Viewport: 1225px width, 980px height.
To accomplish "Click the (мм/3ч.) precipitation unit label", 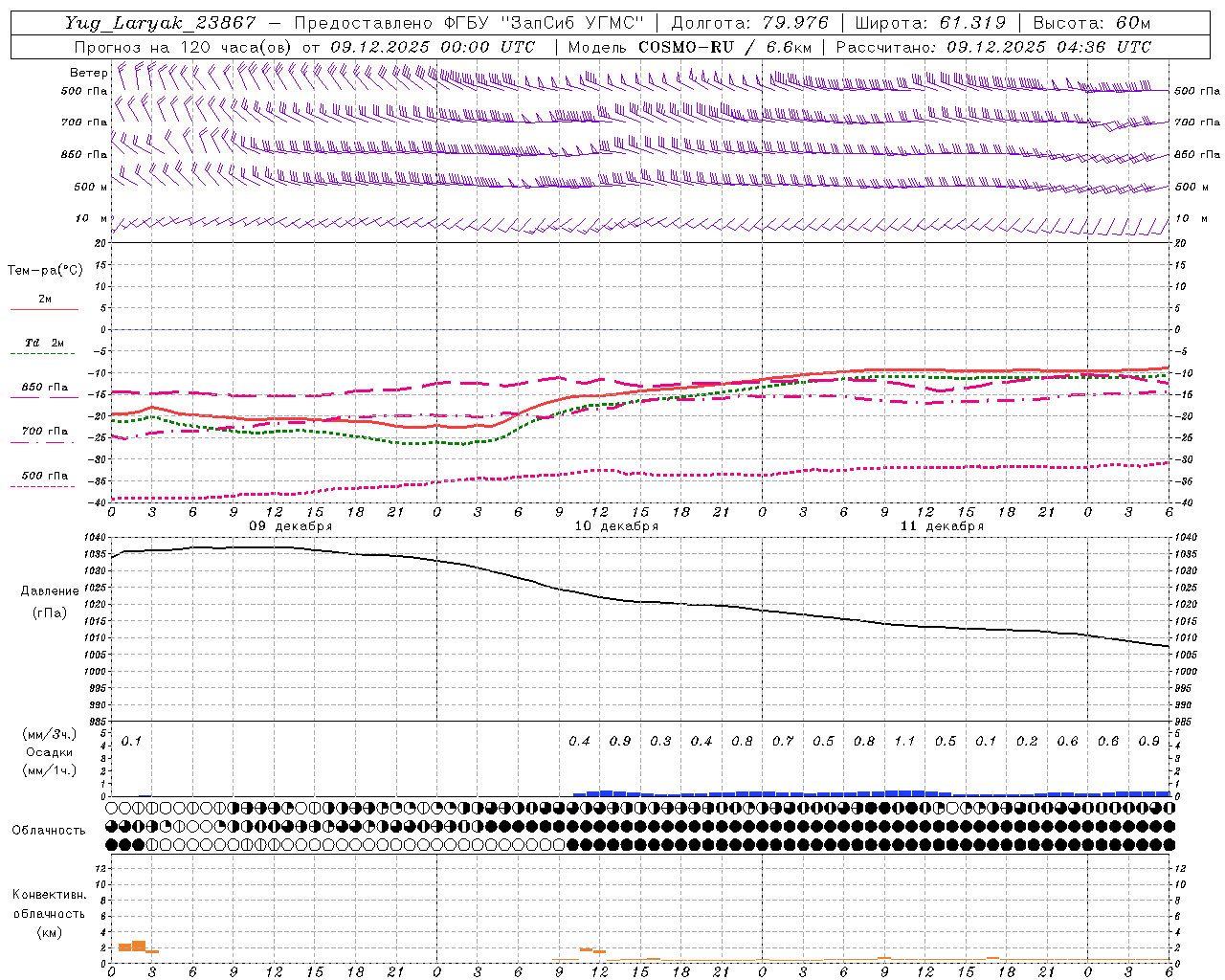I will click(50, 734).
